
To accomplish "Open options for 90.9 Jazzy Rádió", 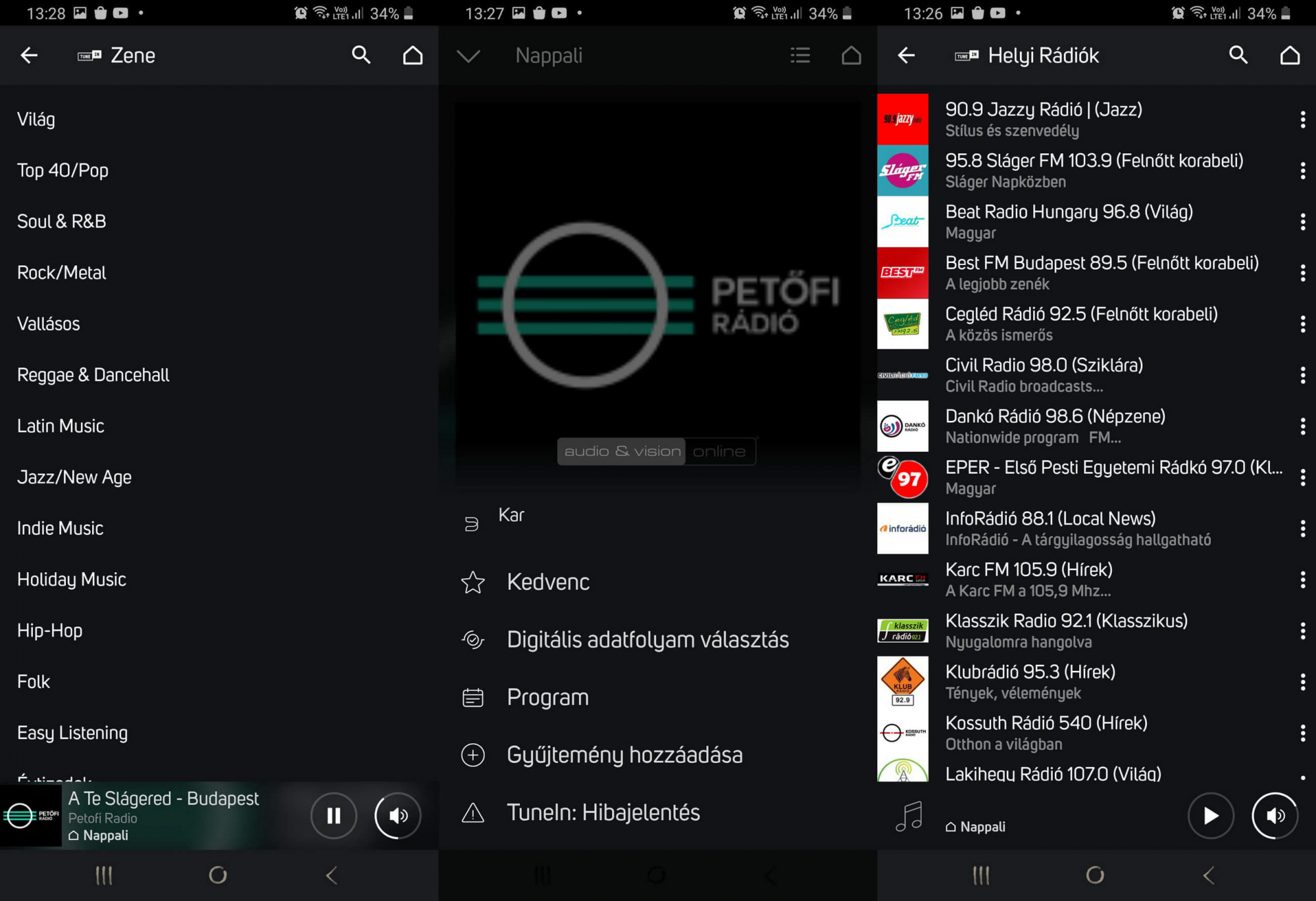I will click(x=1303, y=119).
